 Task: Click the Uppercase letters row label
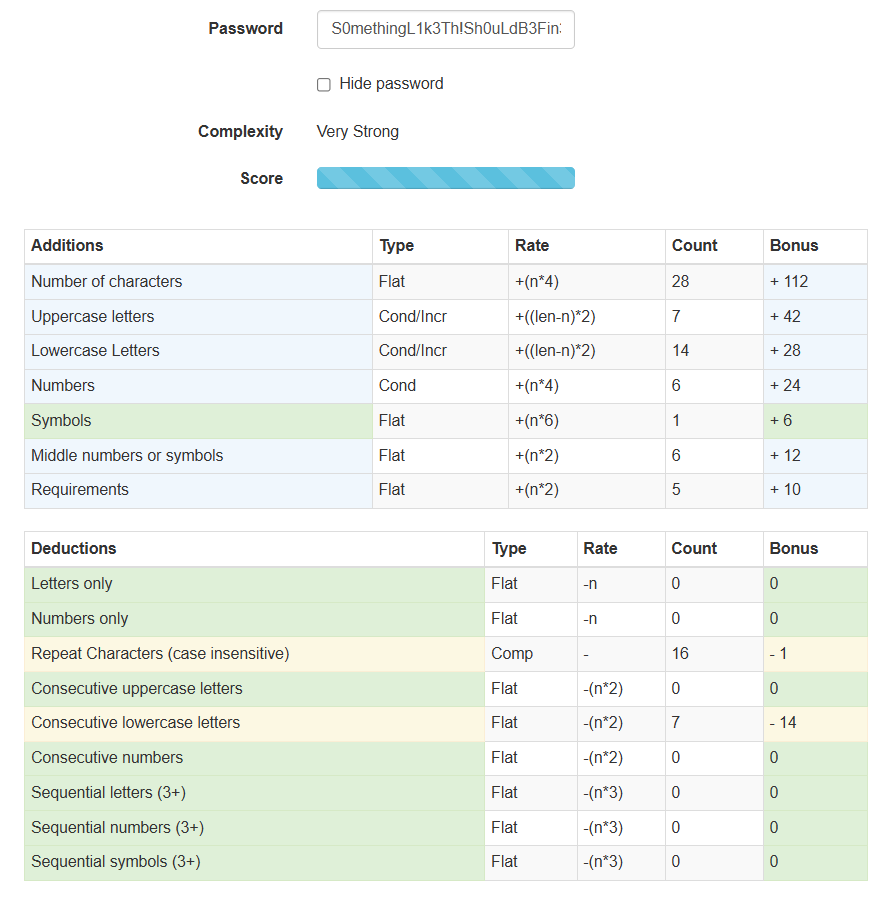(x=93, y=317)
